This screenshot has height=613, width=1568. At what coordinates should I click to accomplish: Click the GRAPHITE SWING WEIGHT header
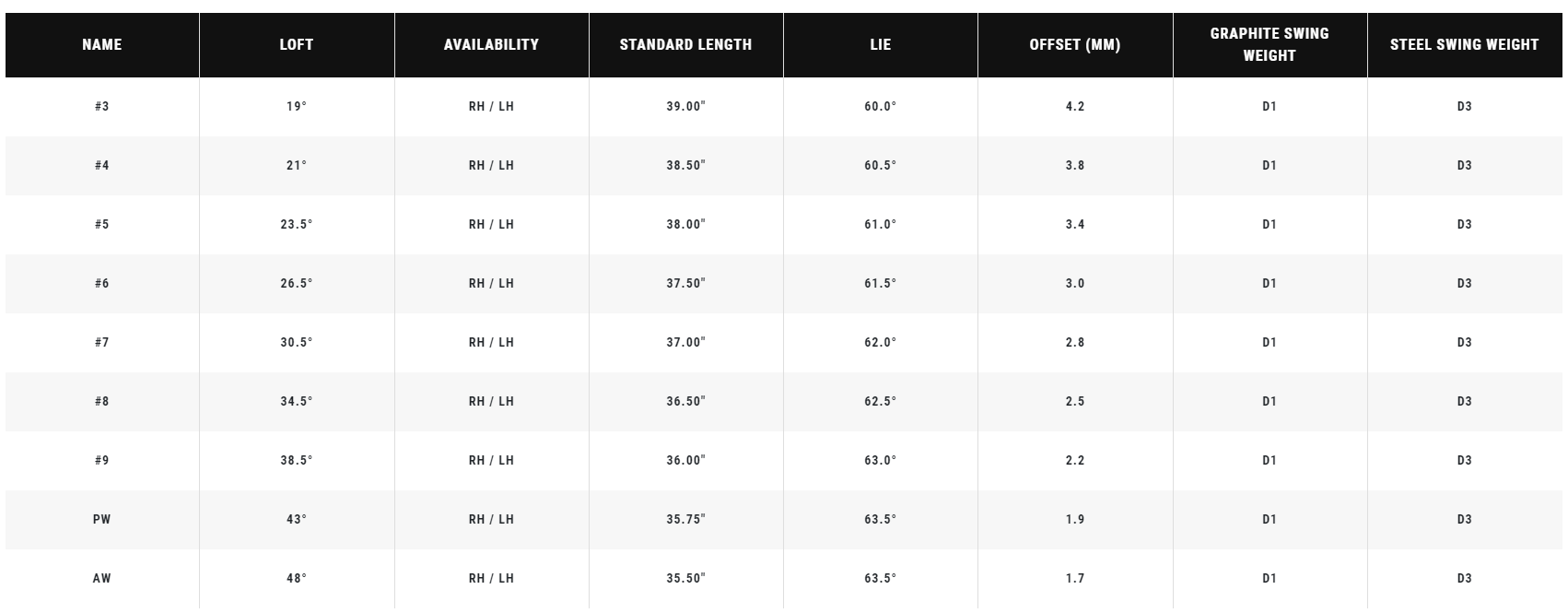[x=1269, y=44]
